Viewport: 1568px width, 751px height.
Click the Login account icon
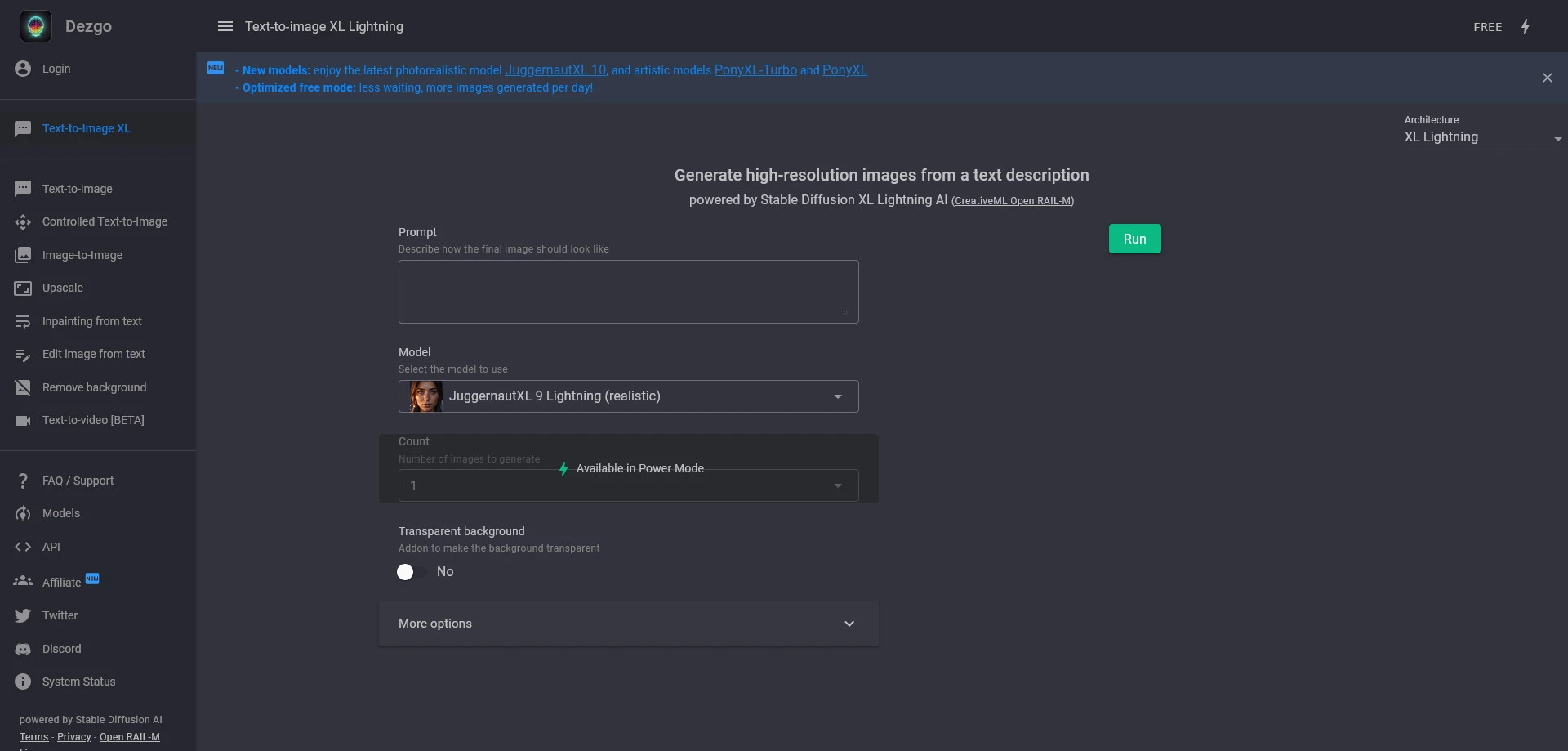click(x=23, y=69)
